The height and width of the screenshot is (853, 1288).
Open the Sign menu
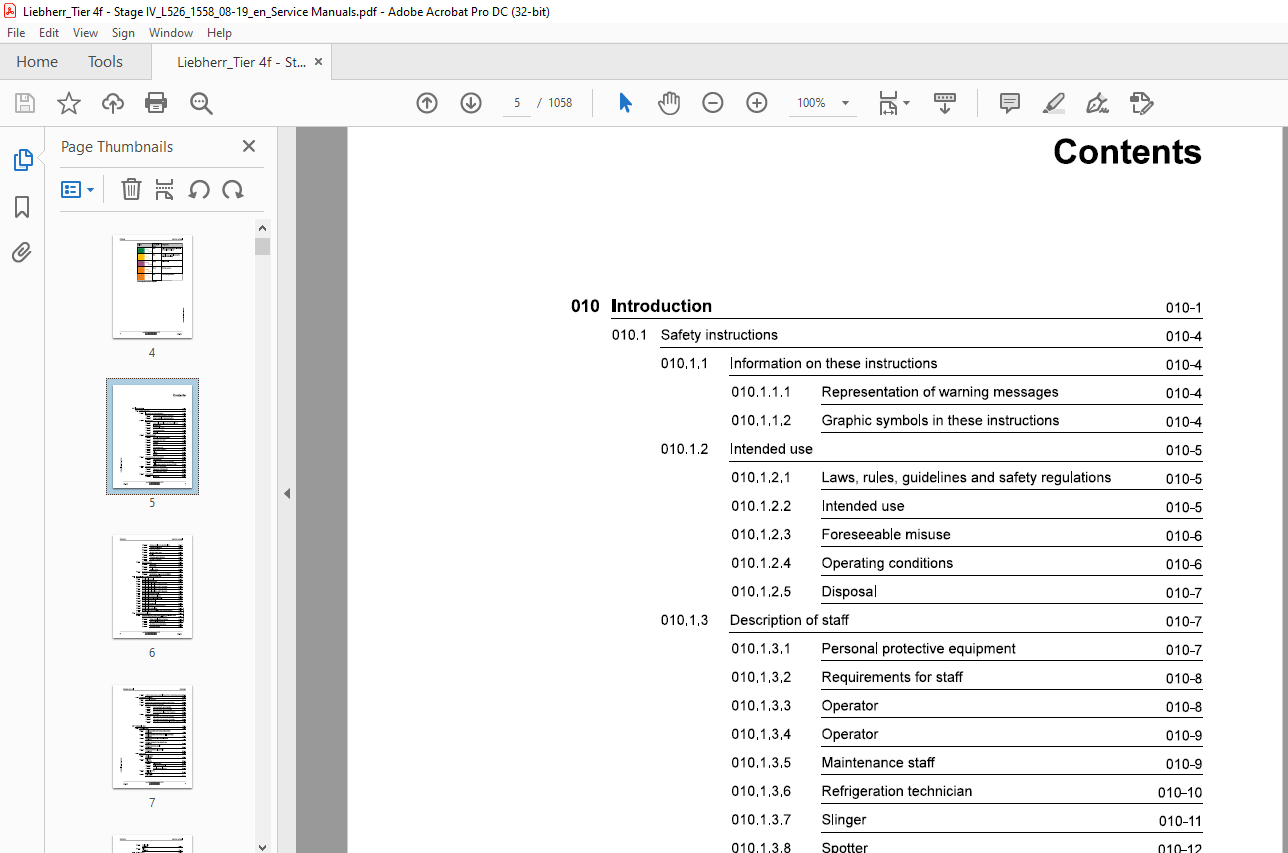123,33
